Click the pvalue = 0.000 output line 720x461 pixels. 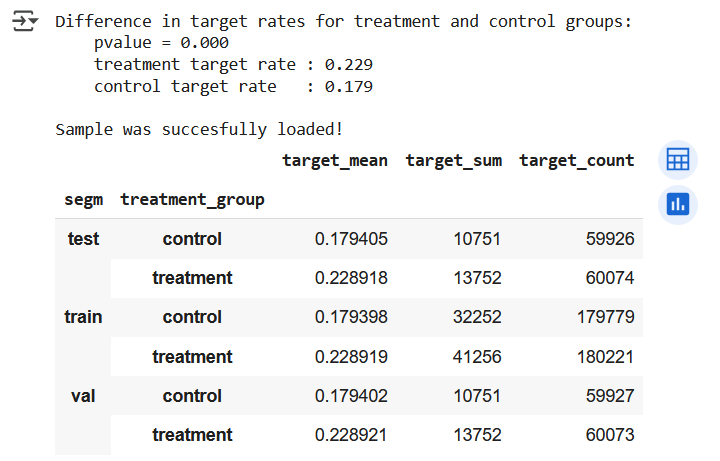[x=161, y=42]
